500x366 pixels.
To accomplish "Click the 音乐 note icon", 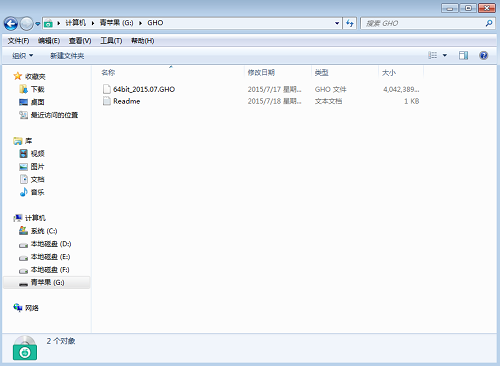I will pyautogui.click(x=23, y=192).
